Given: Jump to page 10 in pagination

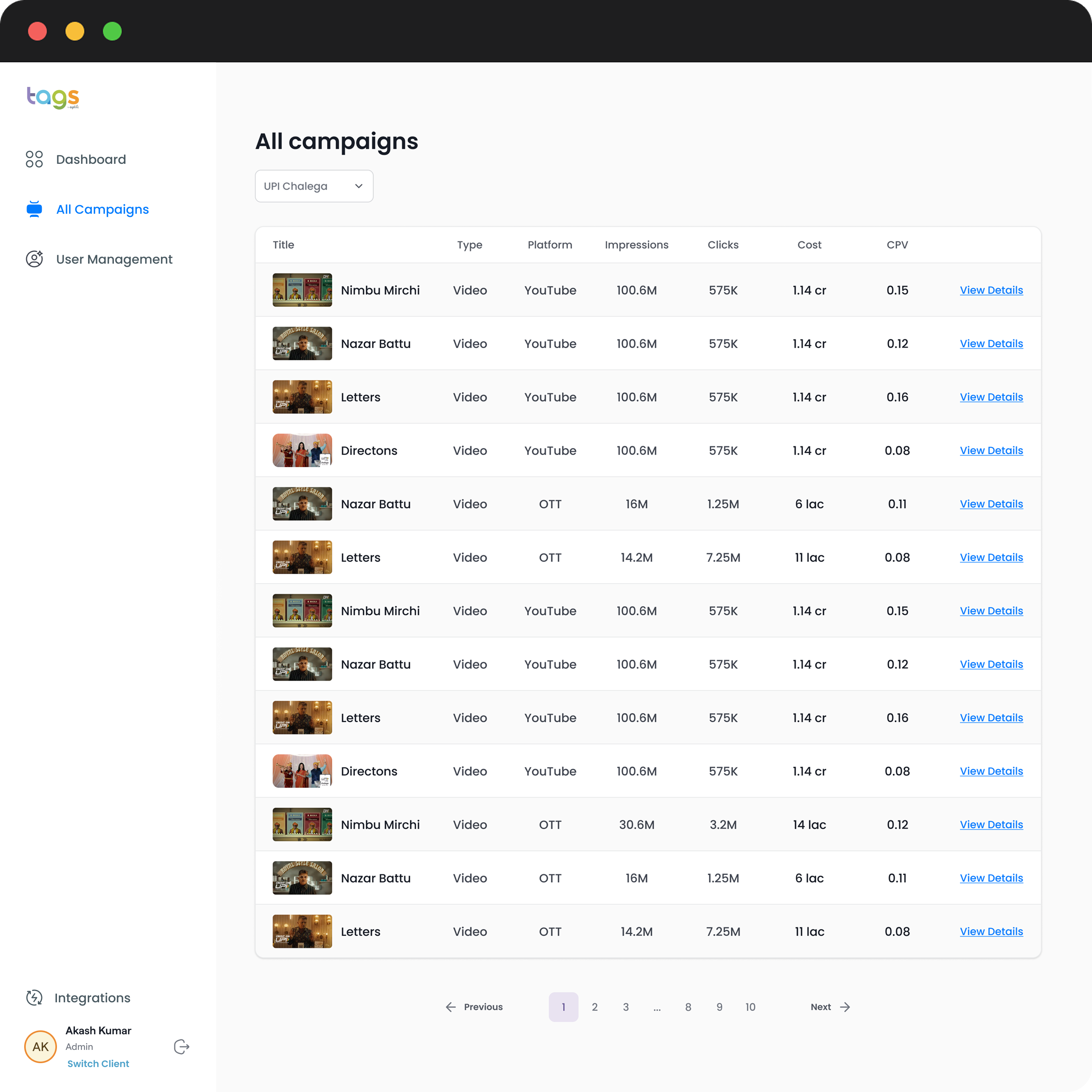Looking at the screenshot, I should [x=750, y=1007].
